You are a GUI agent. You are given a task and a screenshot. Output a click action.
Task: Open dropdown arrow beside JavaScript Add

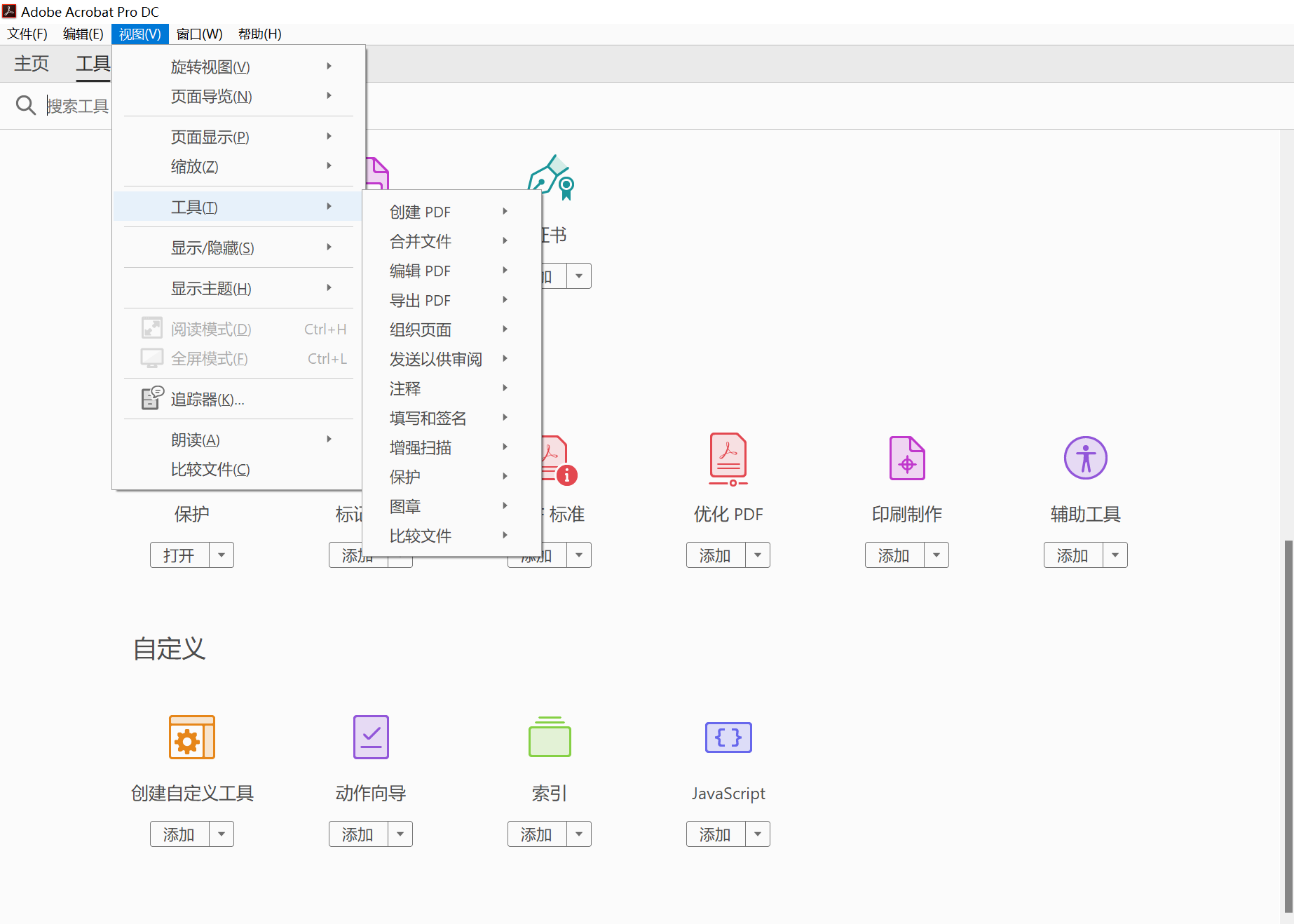point(758,834)
